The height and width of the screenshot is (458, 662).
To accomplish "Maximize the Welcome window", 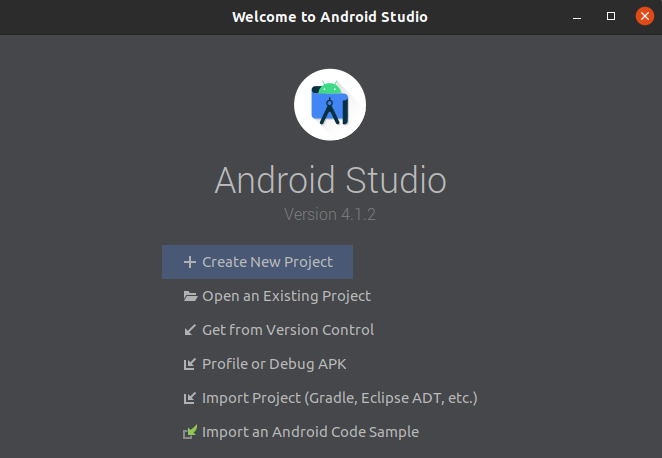I will 610,16.
